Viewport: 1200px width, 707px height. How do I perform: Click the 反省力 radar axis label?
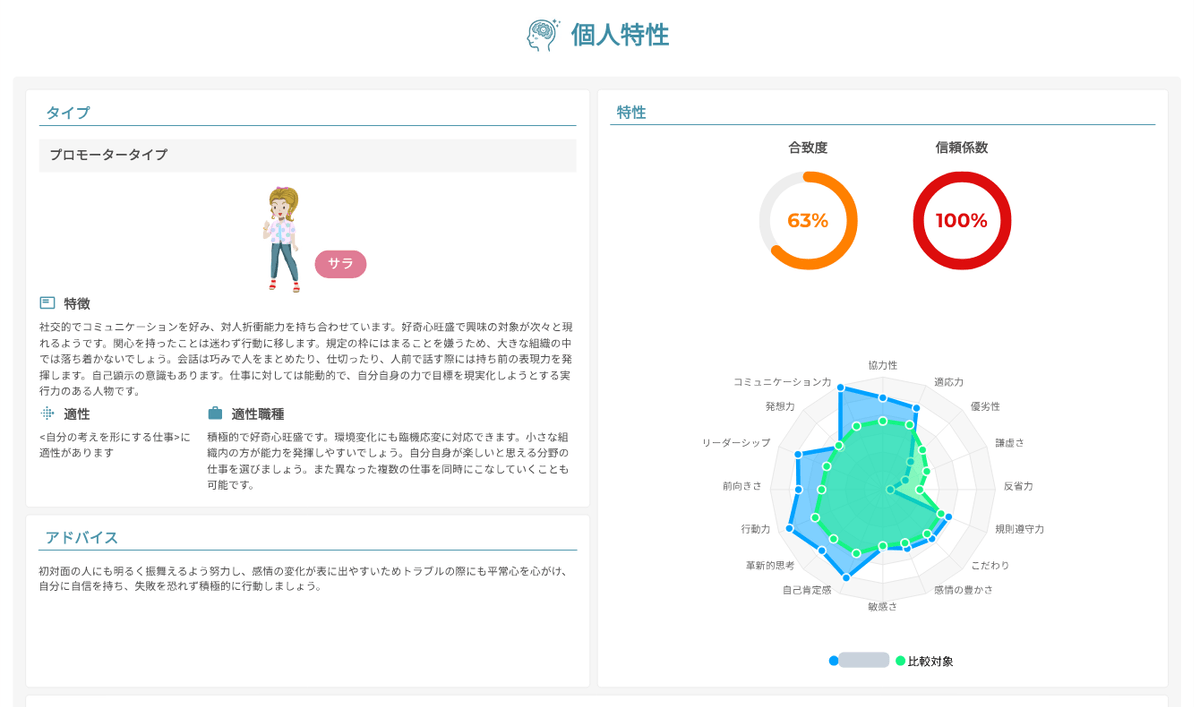point(1018,486)
